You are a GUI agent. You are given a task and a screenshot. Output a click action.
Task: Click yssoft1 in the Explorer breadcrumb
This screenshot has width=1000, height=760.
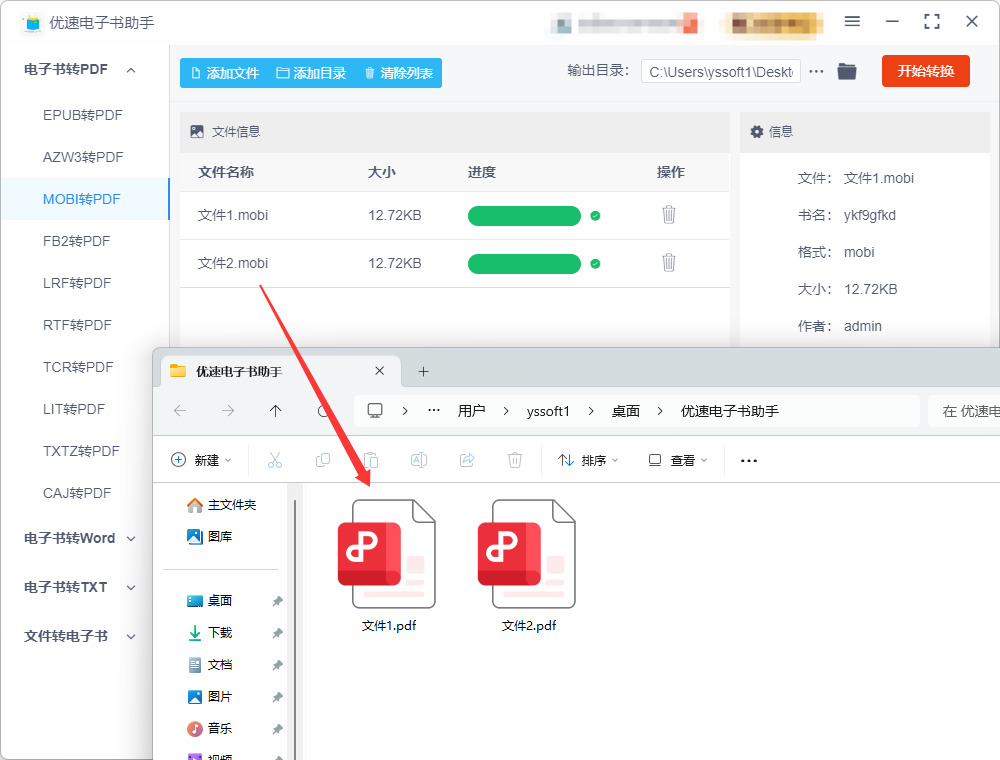[548, 411]
